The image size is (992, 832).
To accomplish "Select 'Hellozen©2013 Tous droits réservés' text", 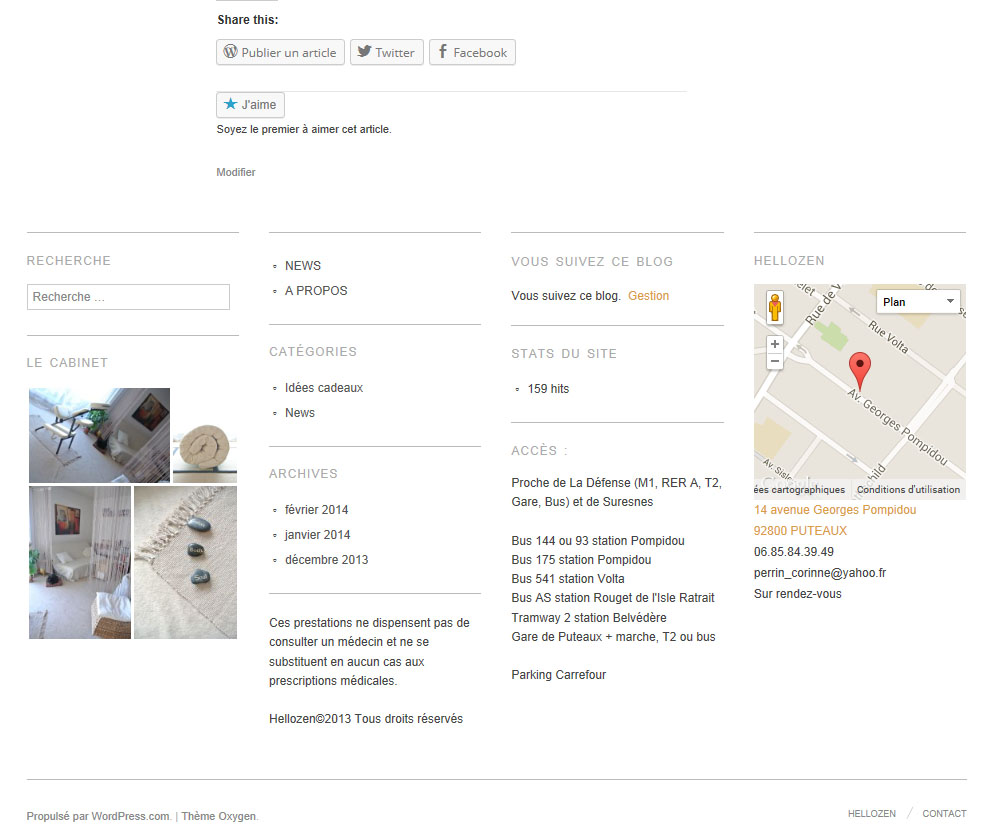I will tap(366, 719).
